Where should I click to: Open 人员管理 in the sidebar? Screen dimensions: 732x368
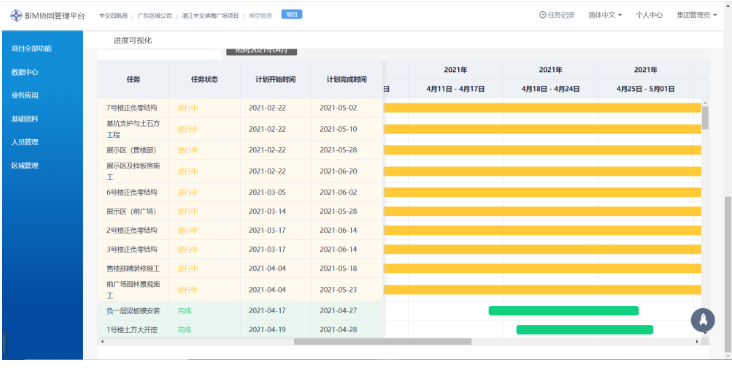(x=25, y=142)
